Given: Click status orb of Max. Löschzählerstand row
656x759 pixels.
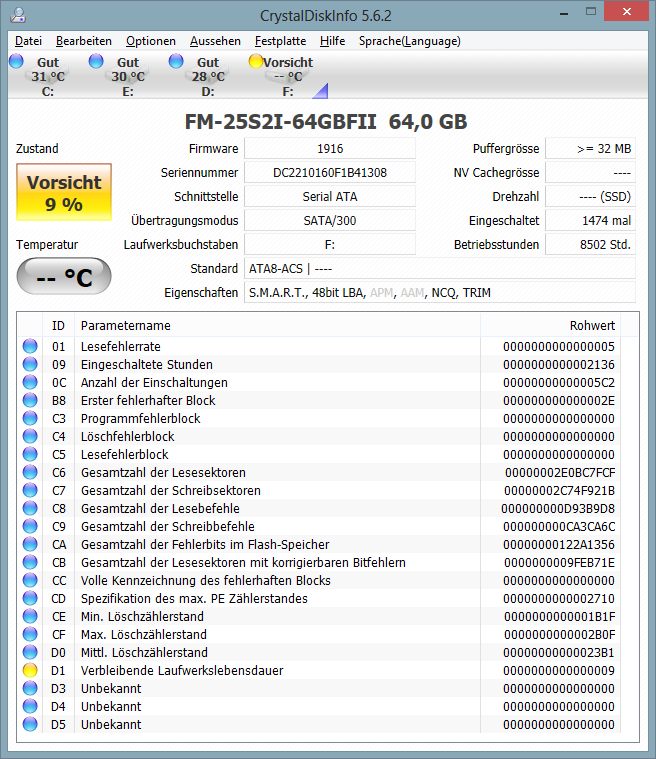Looking at the screenshot, I should (30, 634).
